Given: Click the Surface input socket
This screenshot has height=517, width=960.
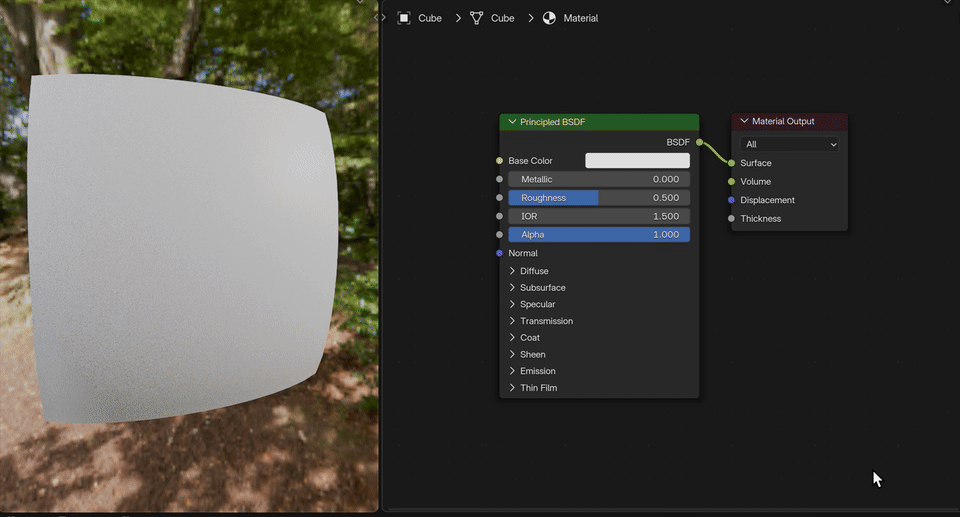Looking at the screenshot, I should 731,163.
